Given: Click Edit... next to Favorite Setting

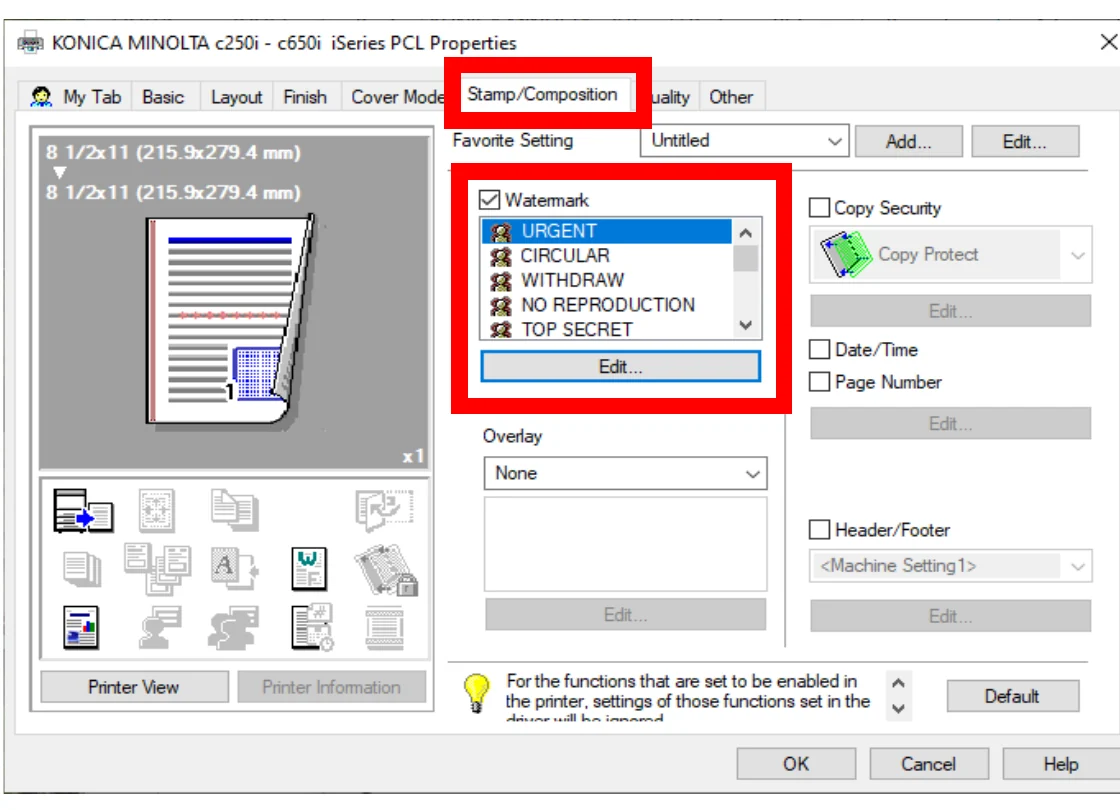Looking at the screenshot, I should click(x=1025, y=141).
